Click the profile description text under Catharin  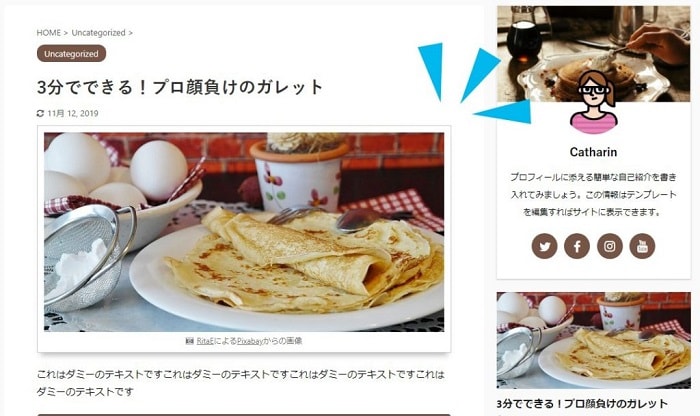tap(593, 195)
